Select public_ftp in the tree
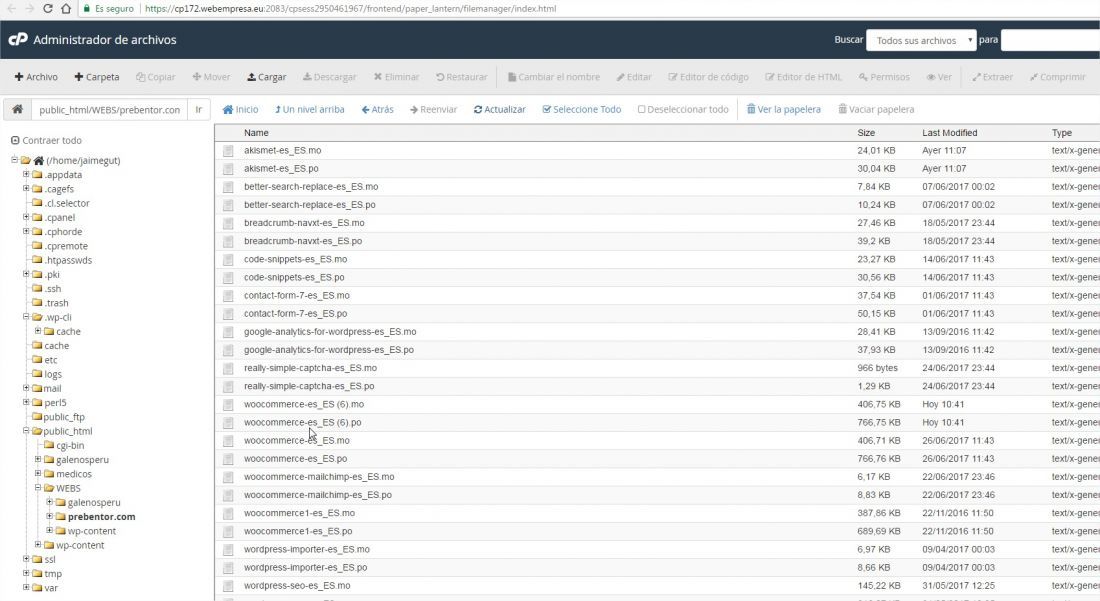1100x601 pixels. pos(64,417)
